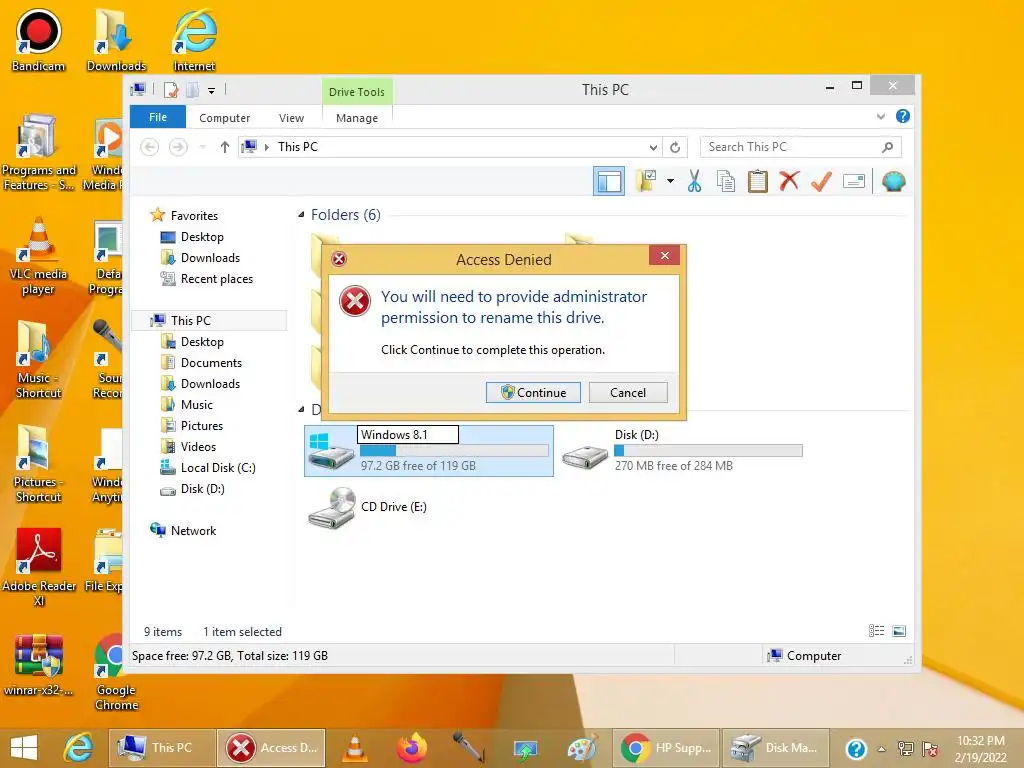
Task: Open Explorer help question mark
Action: (903, 116)
